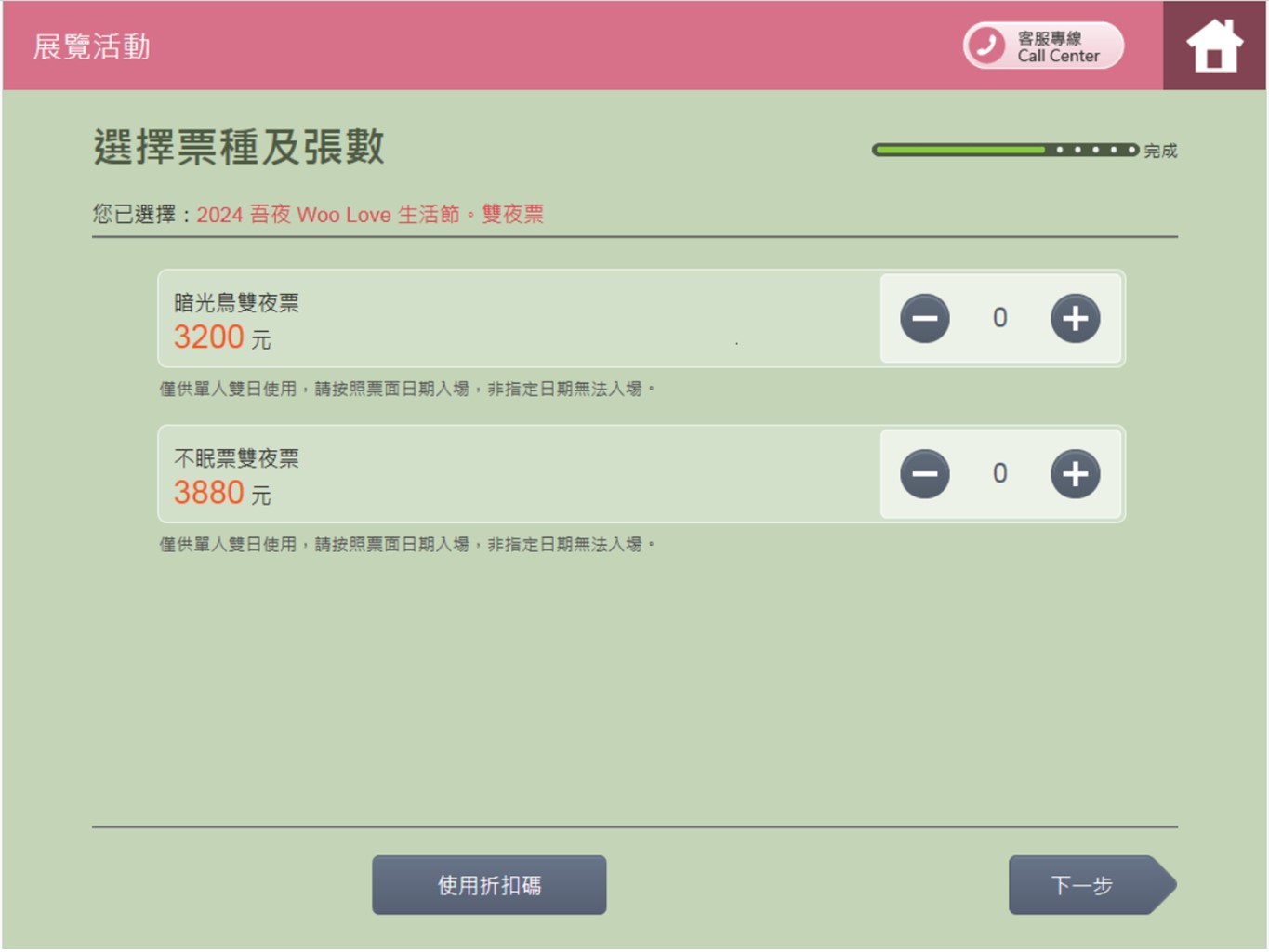1269x952 pixels.
Task: Click the green step progress bar
Action: (1004, 150)
